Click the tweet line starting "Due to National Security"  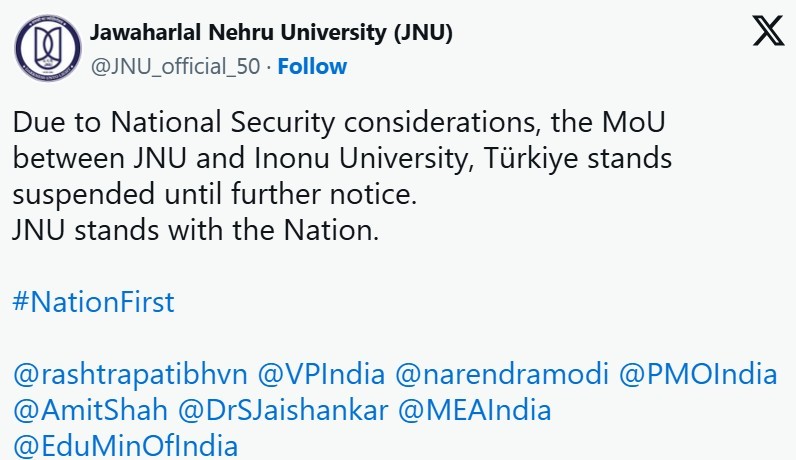(x=339, y=123)
